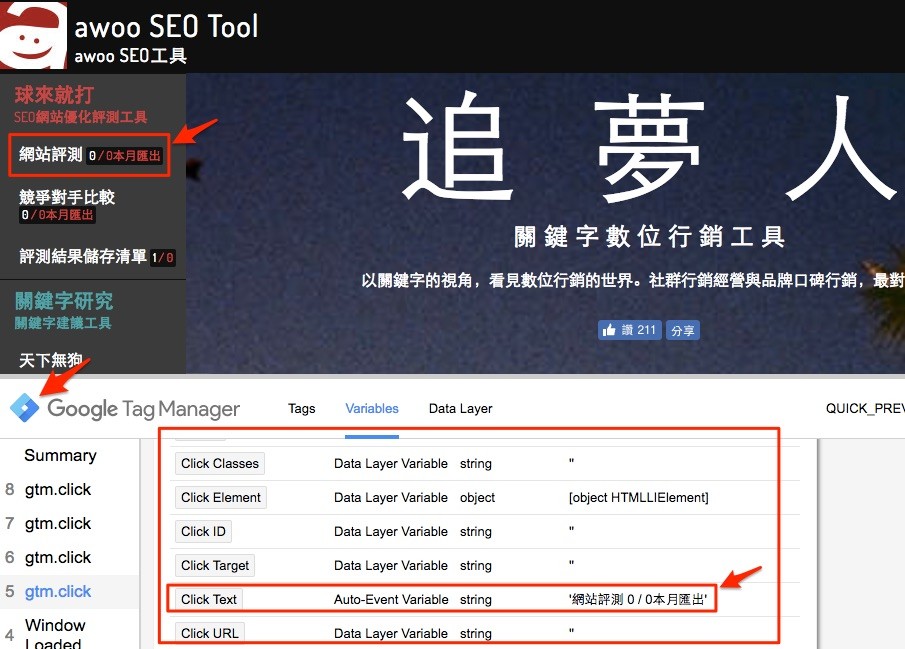Select the Click Text variable row
This screenshot has width=905, height=649.
click(x=208, y=599)
